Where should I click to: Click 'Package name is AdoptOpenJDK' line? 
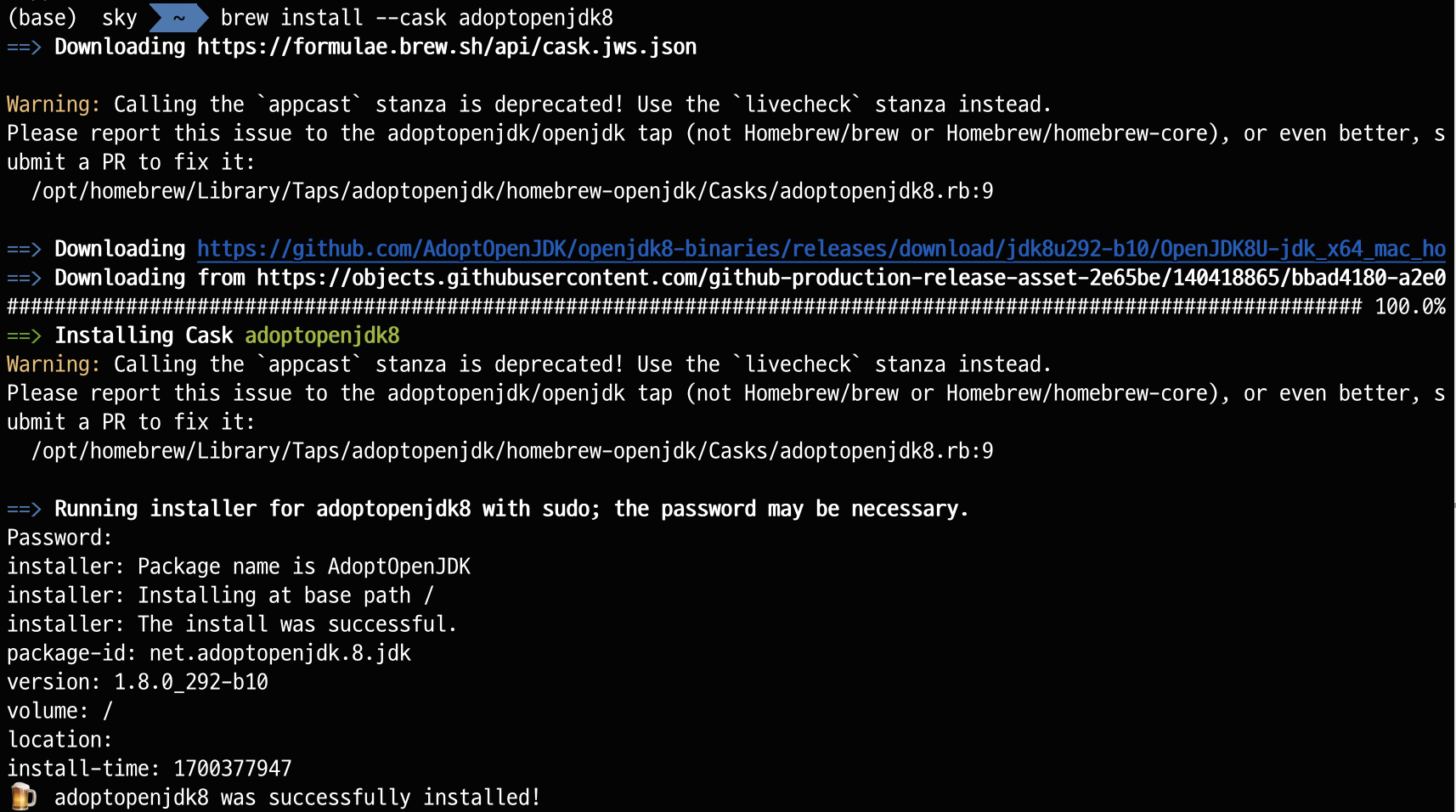coord(239,567)
